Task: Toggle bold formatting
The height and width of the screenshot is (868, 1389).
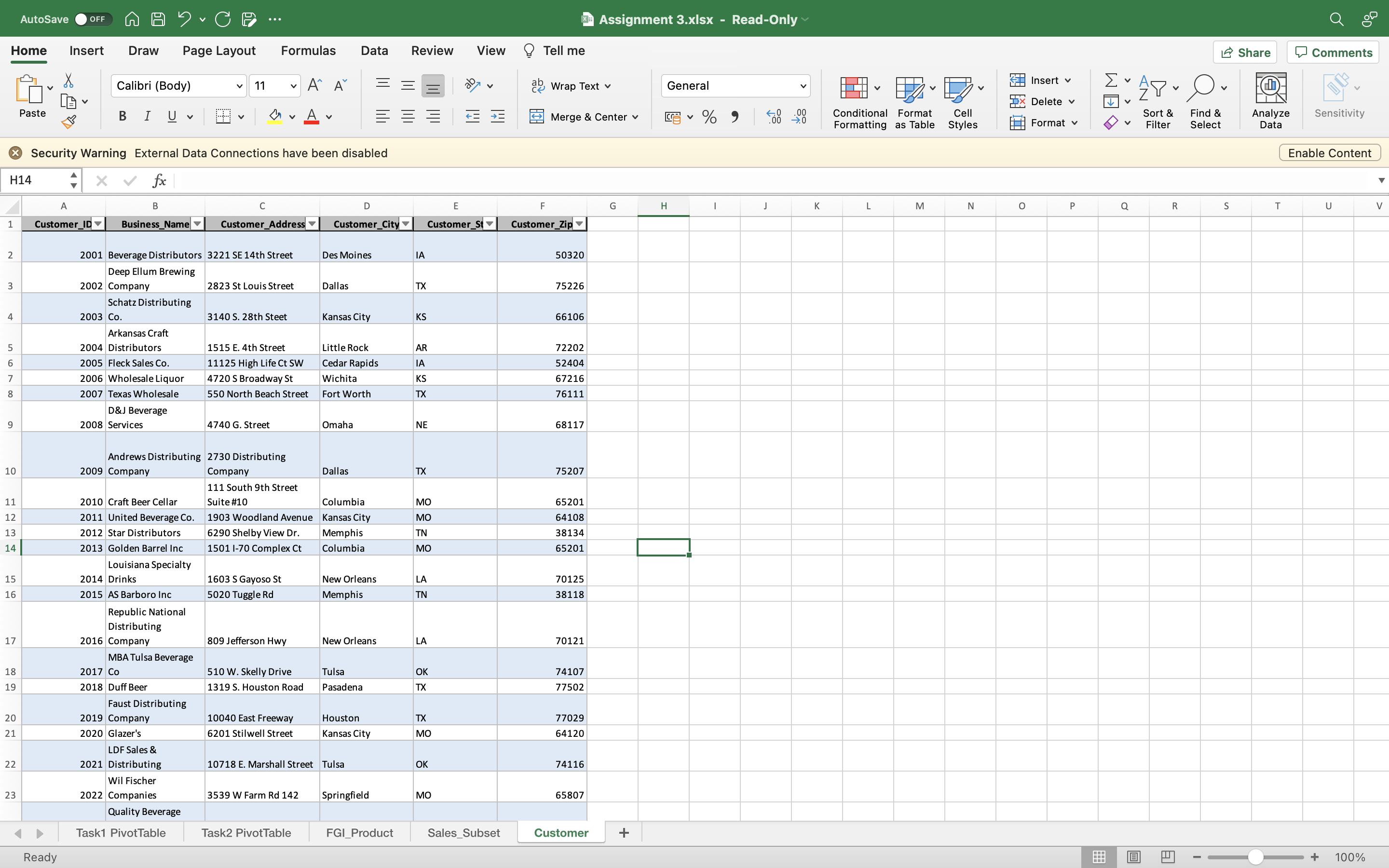Action: click(122, 117)
